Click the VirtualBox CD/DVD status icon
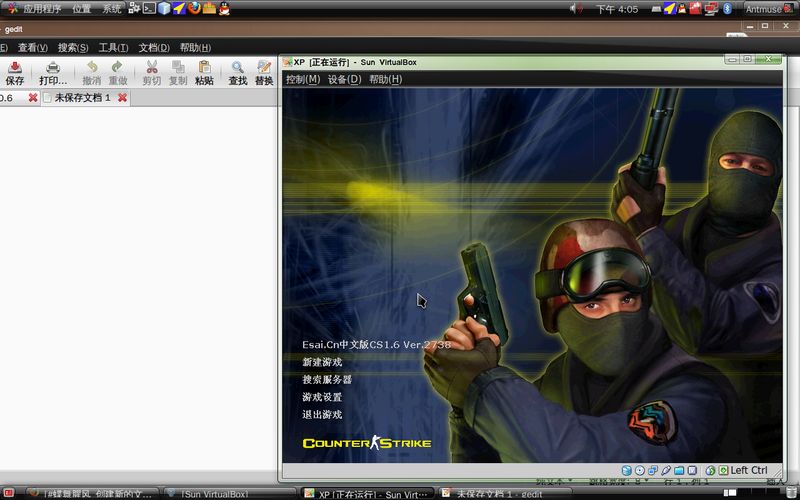The height and width of the screenshot is (500, 800). [x=639, y=470]
